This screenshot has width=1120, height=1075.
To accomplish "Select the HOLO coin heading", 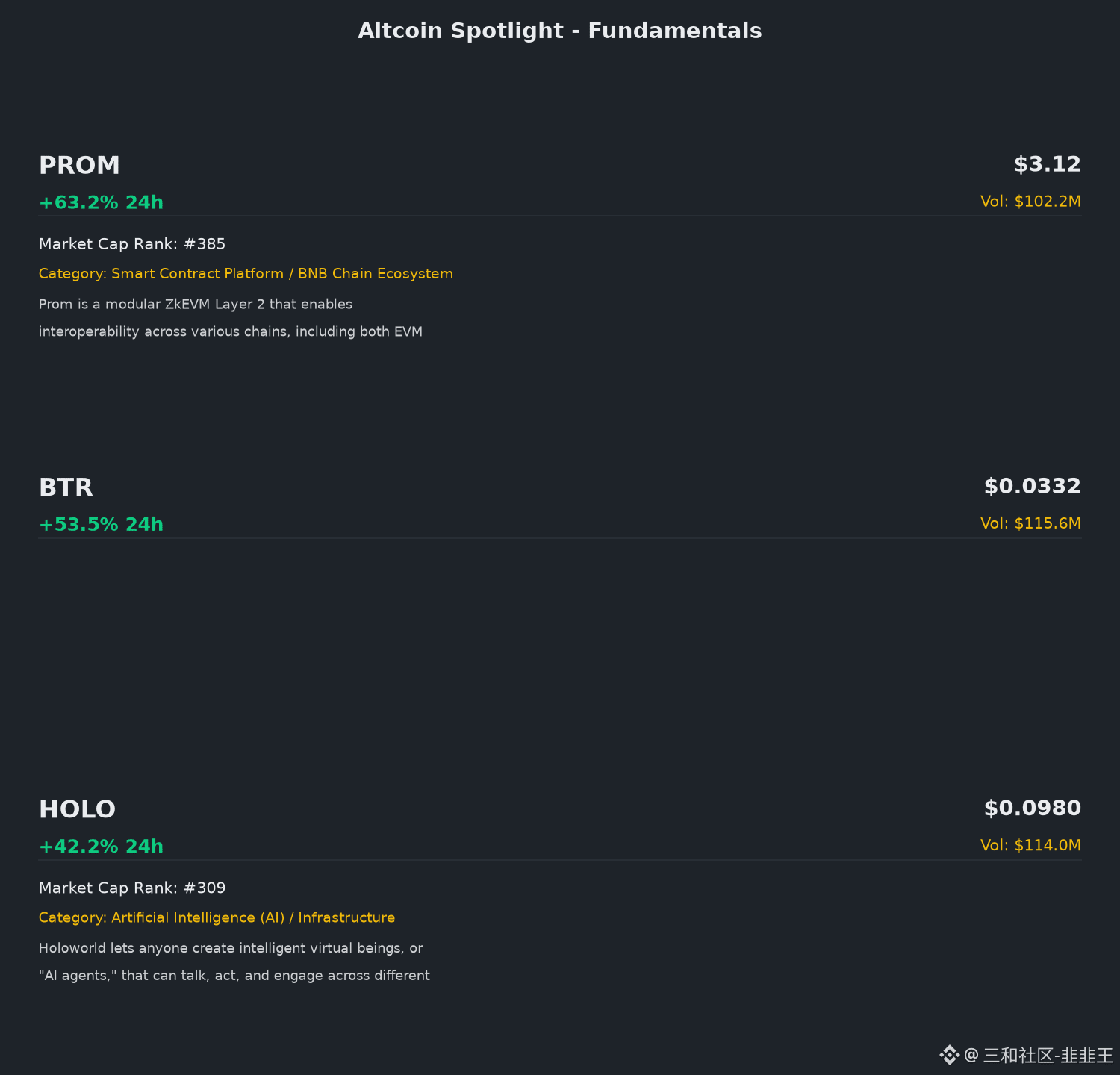I will [77, 809].
